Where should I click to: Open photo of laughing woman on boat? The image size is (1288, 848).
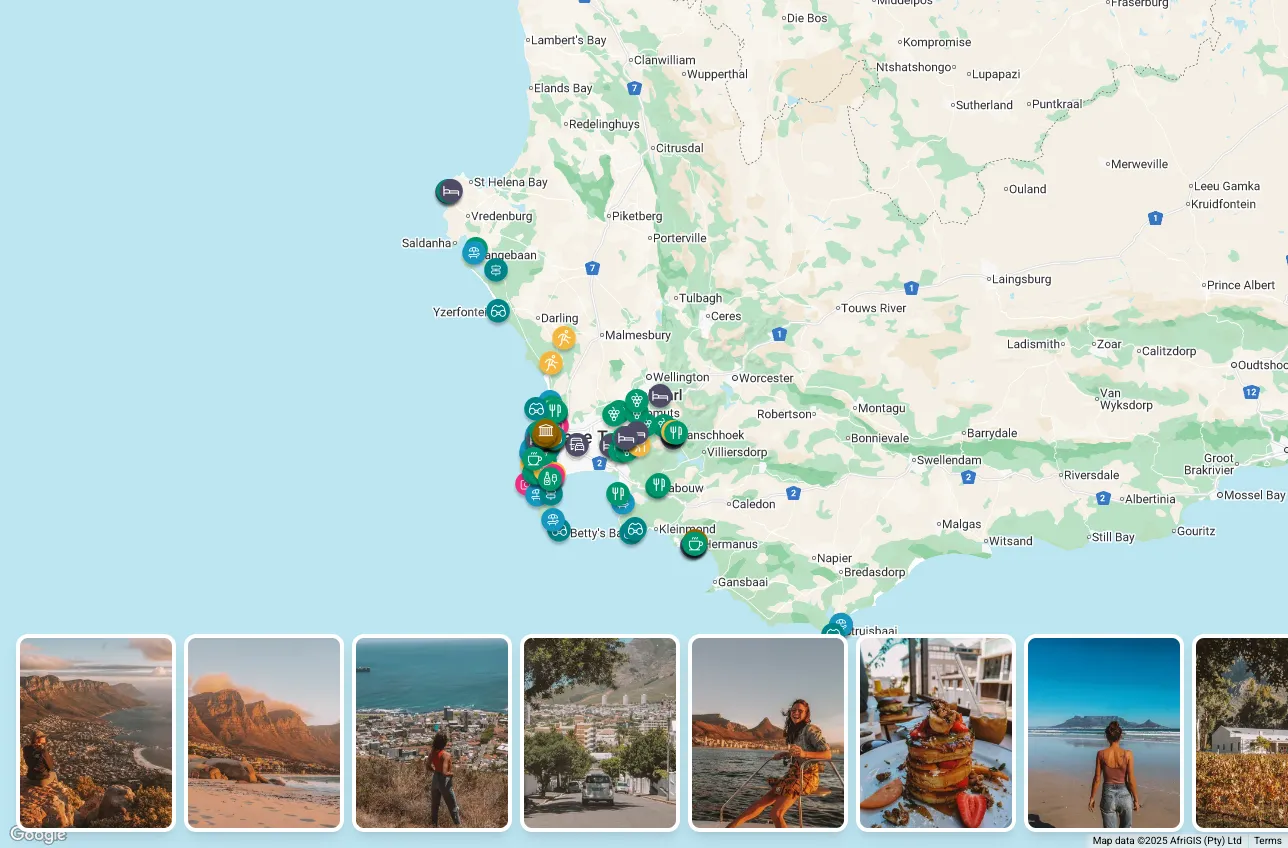768,733
